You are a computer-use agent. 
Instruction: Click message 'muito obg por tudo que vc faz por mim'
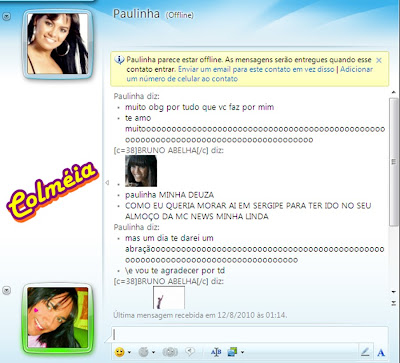point(199,107)
